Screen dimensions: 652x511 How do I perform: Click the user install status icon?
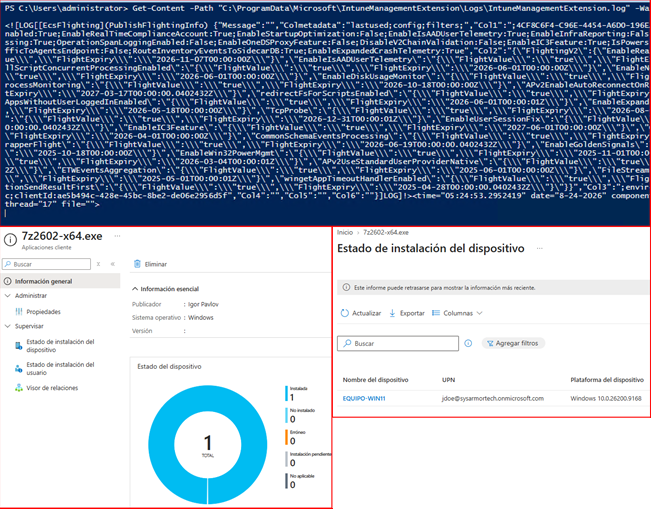tap(19, 369)
